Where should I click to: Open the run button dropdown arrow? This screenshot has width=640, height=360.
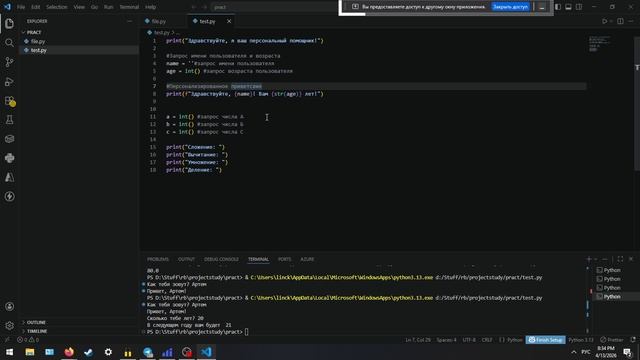[611, 21]
